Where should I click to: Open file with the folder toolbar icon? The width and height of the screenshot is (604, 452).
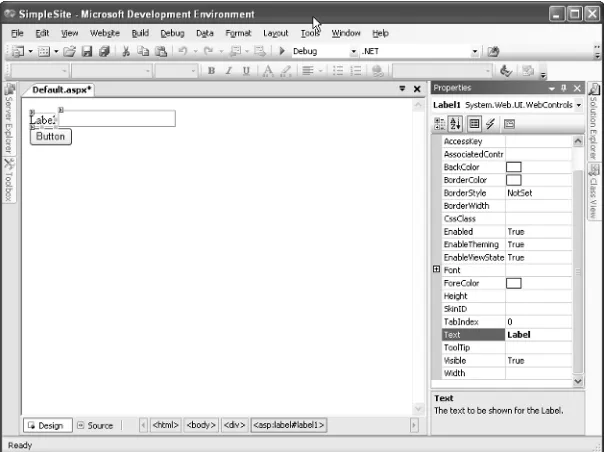[x=69, y=51]
